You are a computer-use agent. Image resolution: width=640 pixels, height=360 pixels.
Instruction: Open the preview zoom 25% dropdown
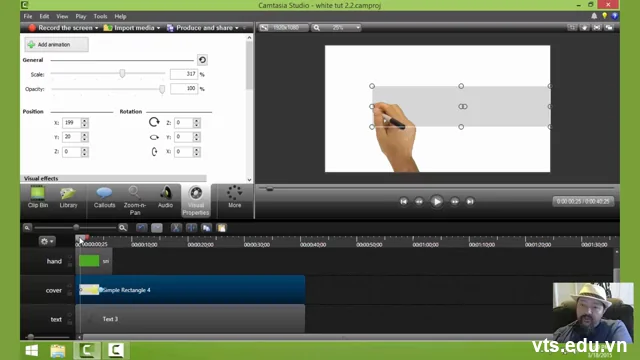358,28
